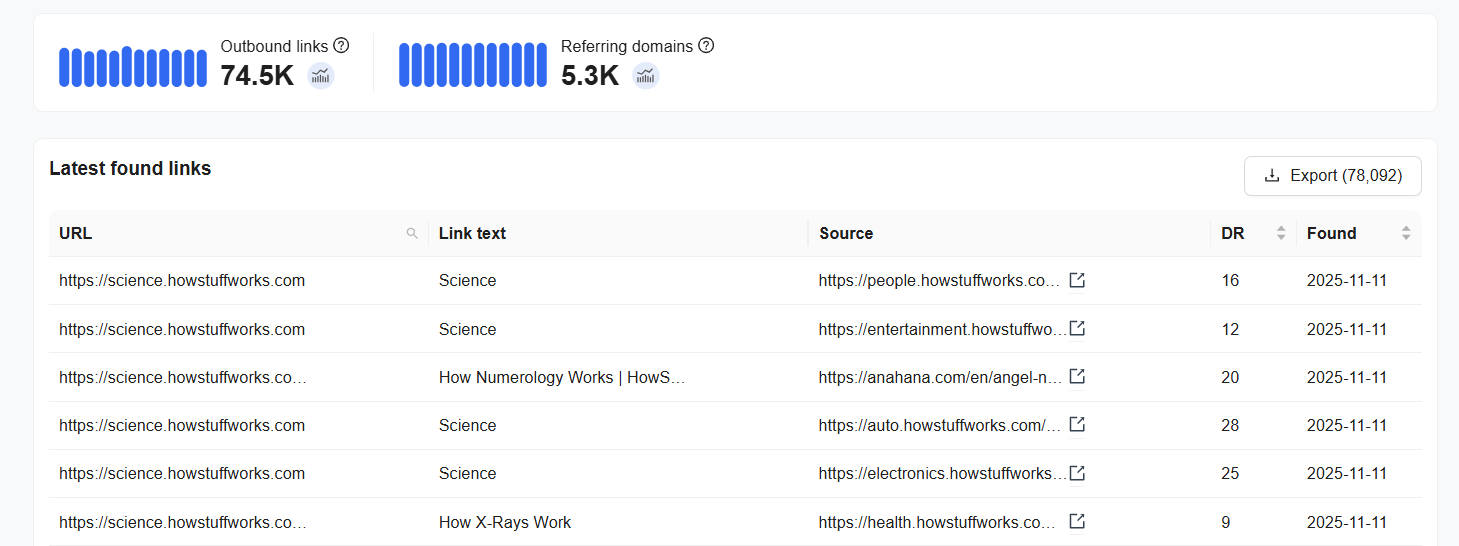Open the Outbound links chart icon
Image resolution: width=1459 pixels, height=546 pixels.
320,76
